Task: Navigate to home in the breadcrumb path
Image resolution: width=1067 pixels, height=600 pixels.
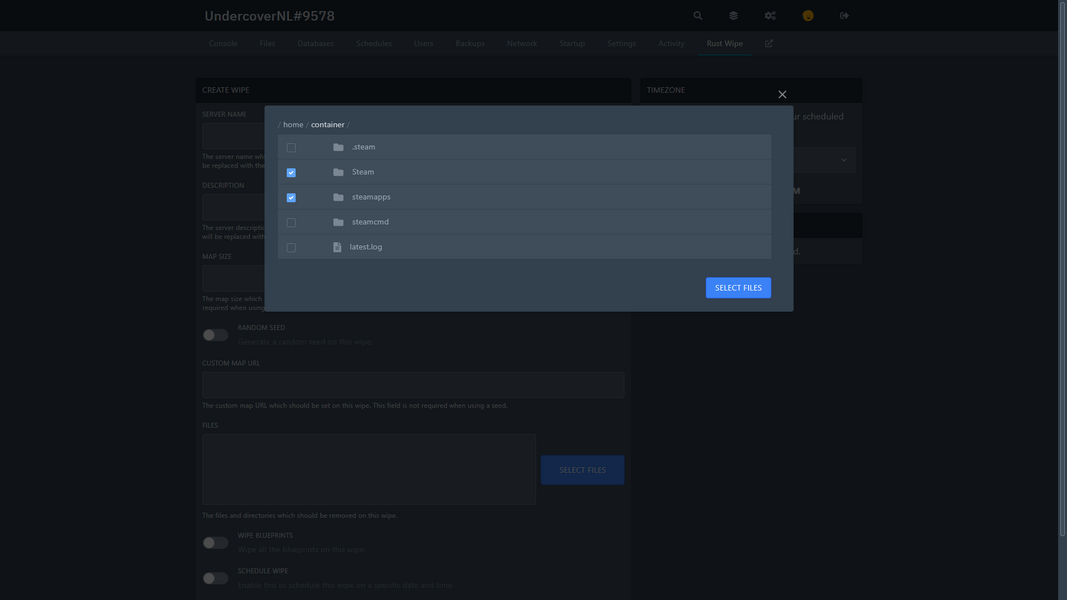Action: pyautogui.click(x=293, y=125)
